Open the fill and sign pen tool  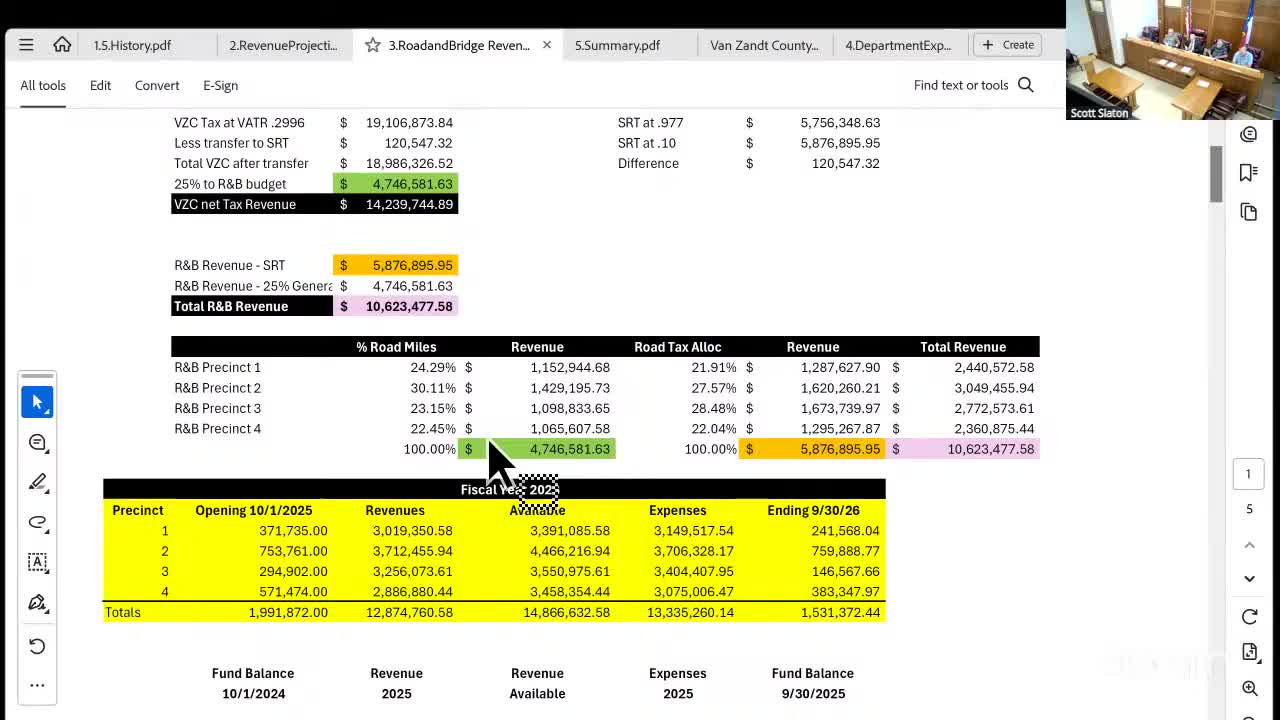coord(37,602)
